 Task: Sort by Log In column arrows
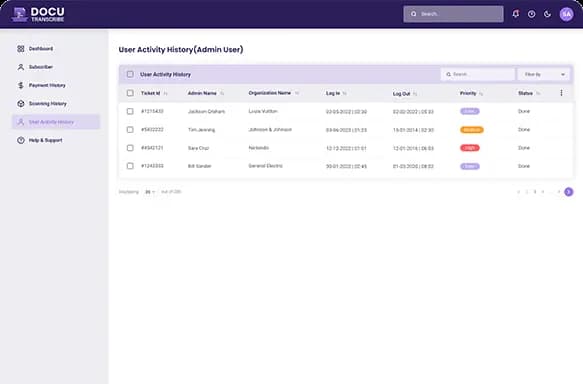(x=345, y=93)
